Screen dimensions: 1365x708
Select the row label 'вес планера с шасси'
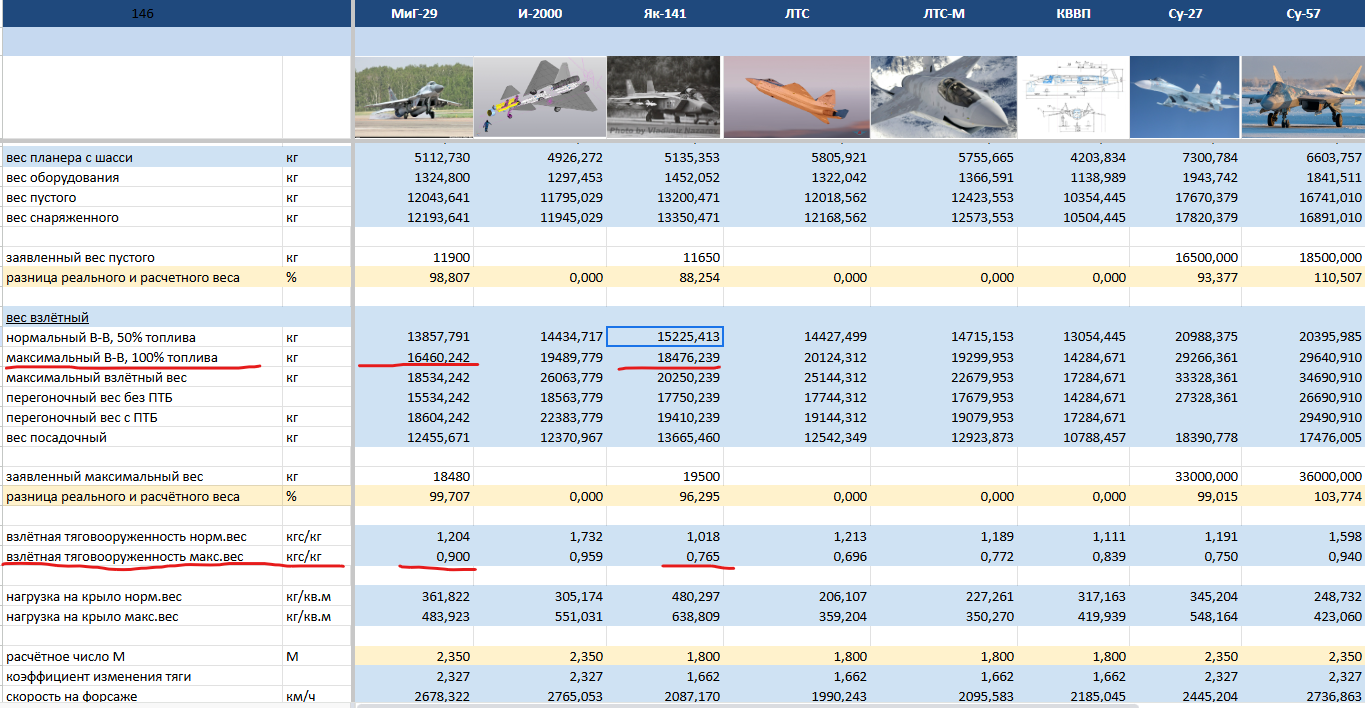pos(69,158)
